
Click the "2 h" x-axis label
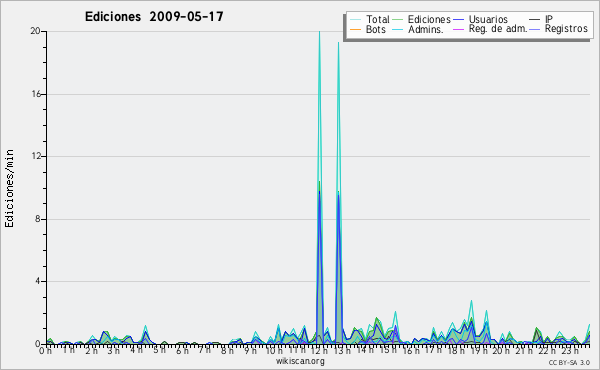pos(91,350)
